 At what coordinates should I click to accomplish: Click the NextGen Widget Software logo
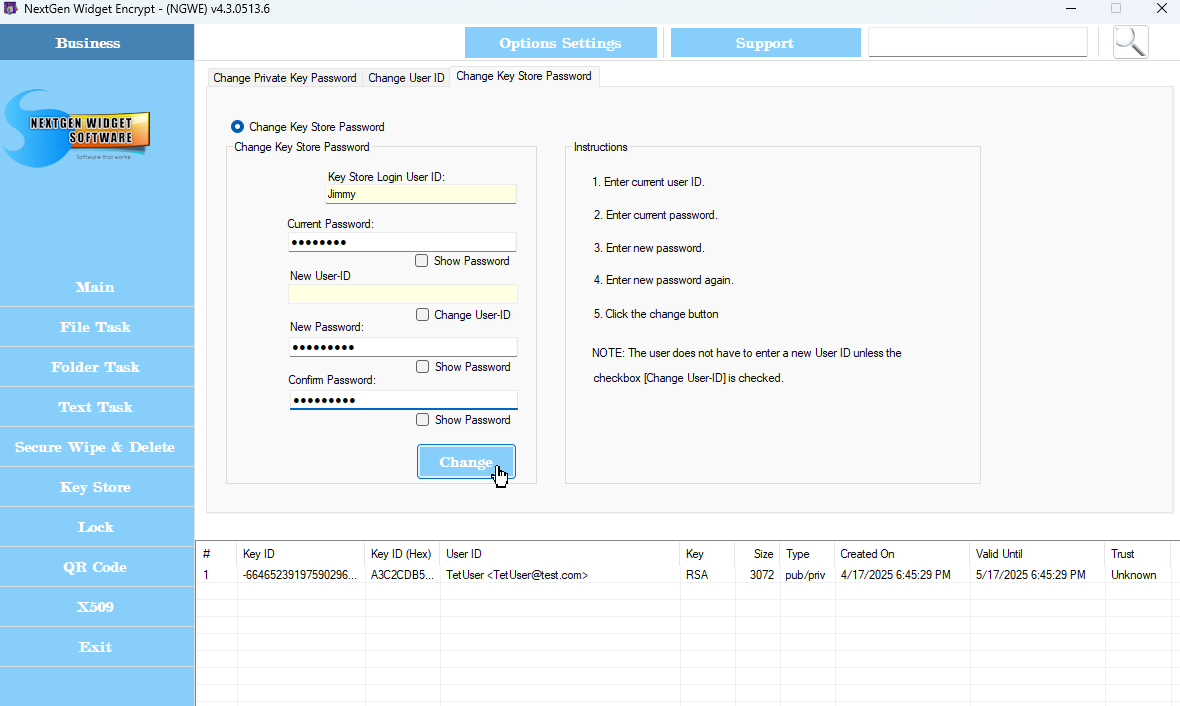tap(78, 129)
